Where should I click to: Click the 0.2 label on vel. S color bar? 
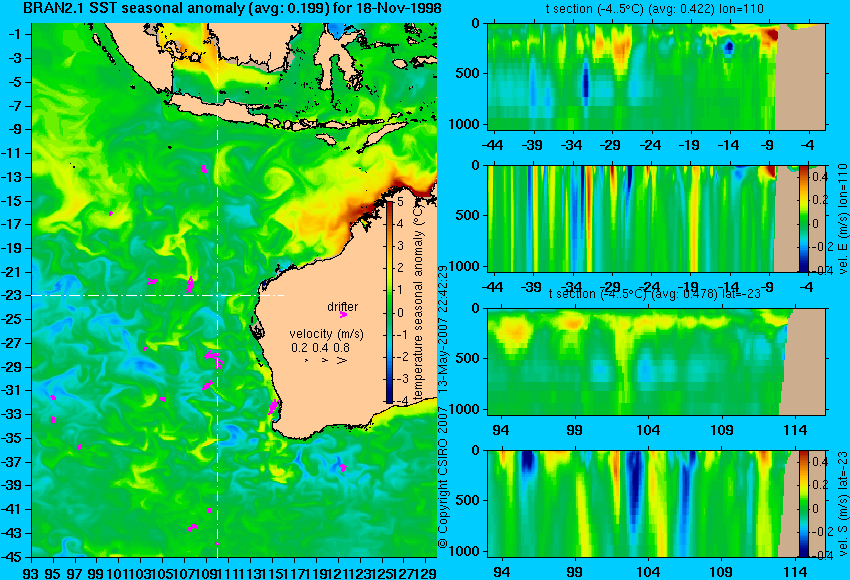pos(820,485)
